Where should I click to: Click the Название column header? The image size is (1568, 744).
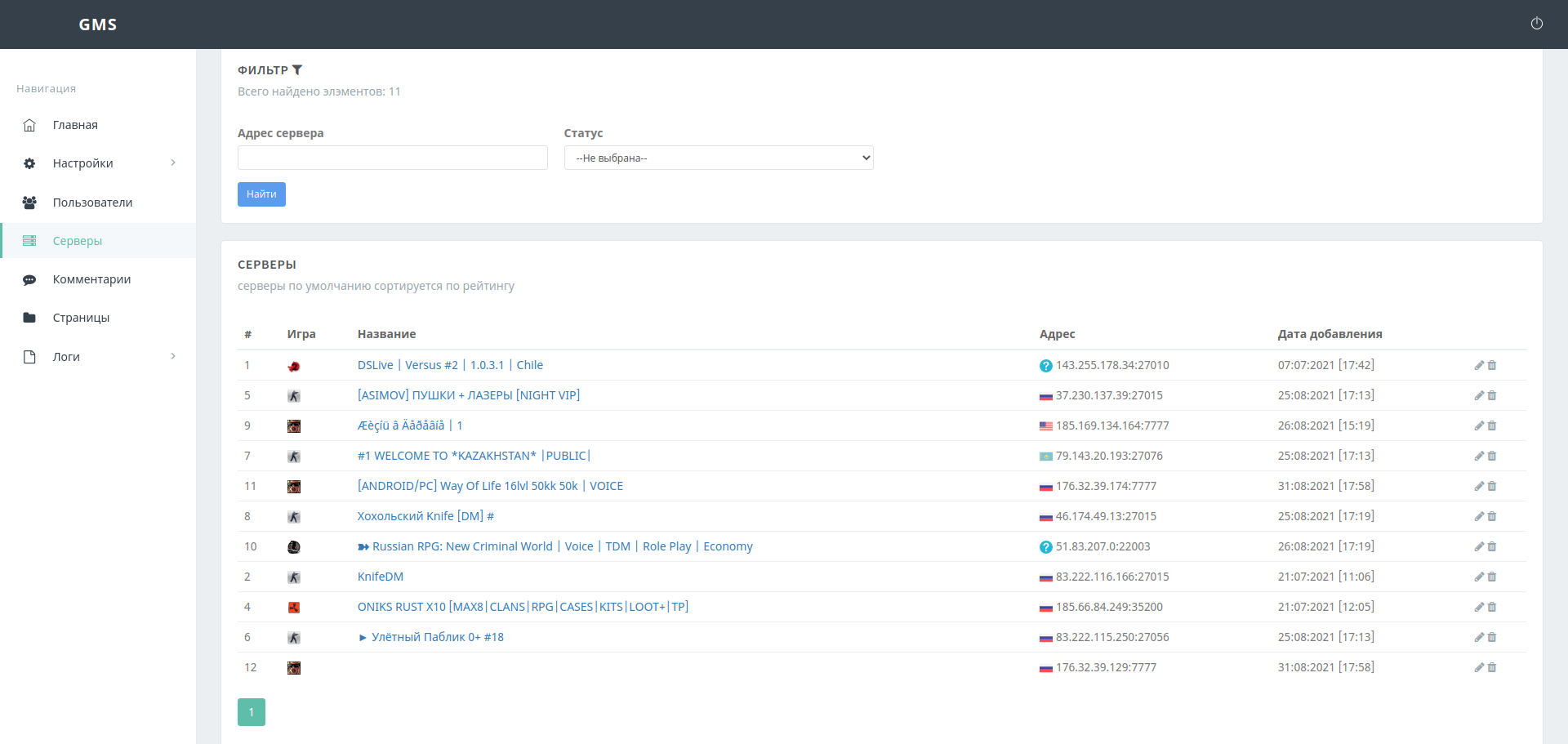pos(387,334)
